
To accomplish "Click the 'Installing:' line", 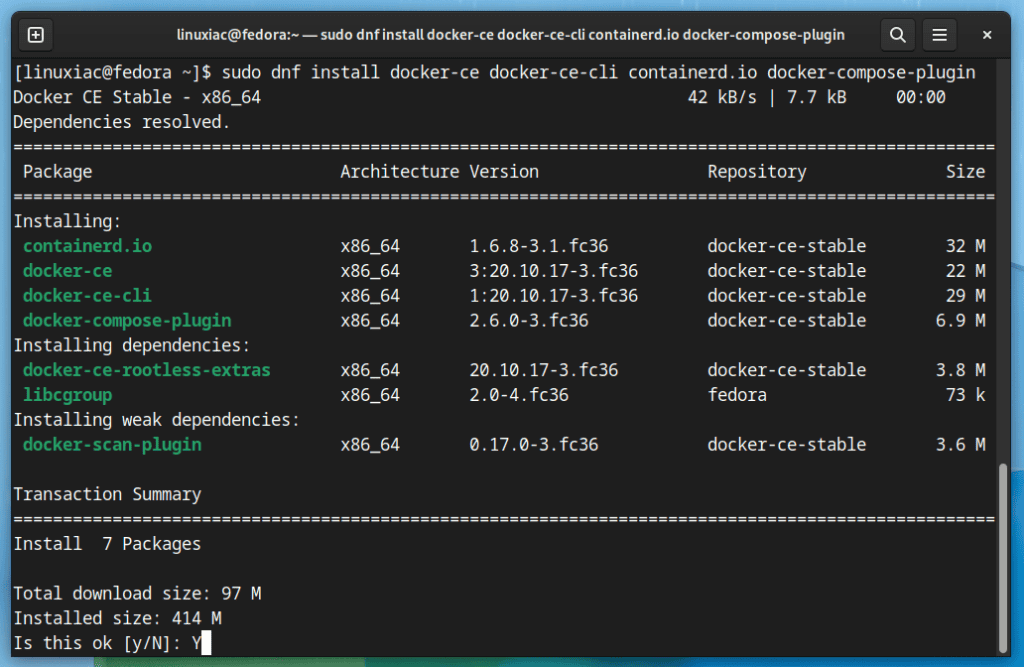I will point(67,221).
